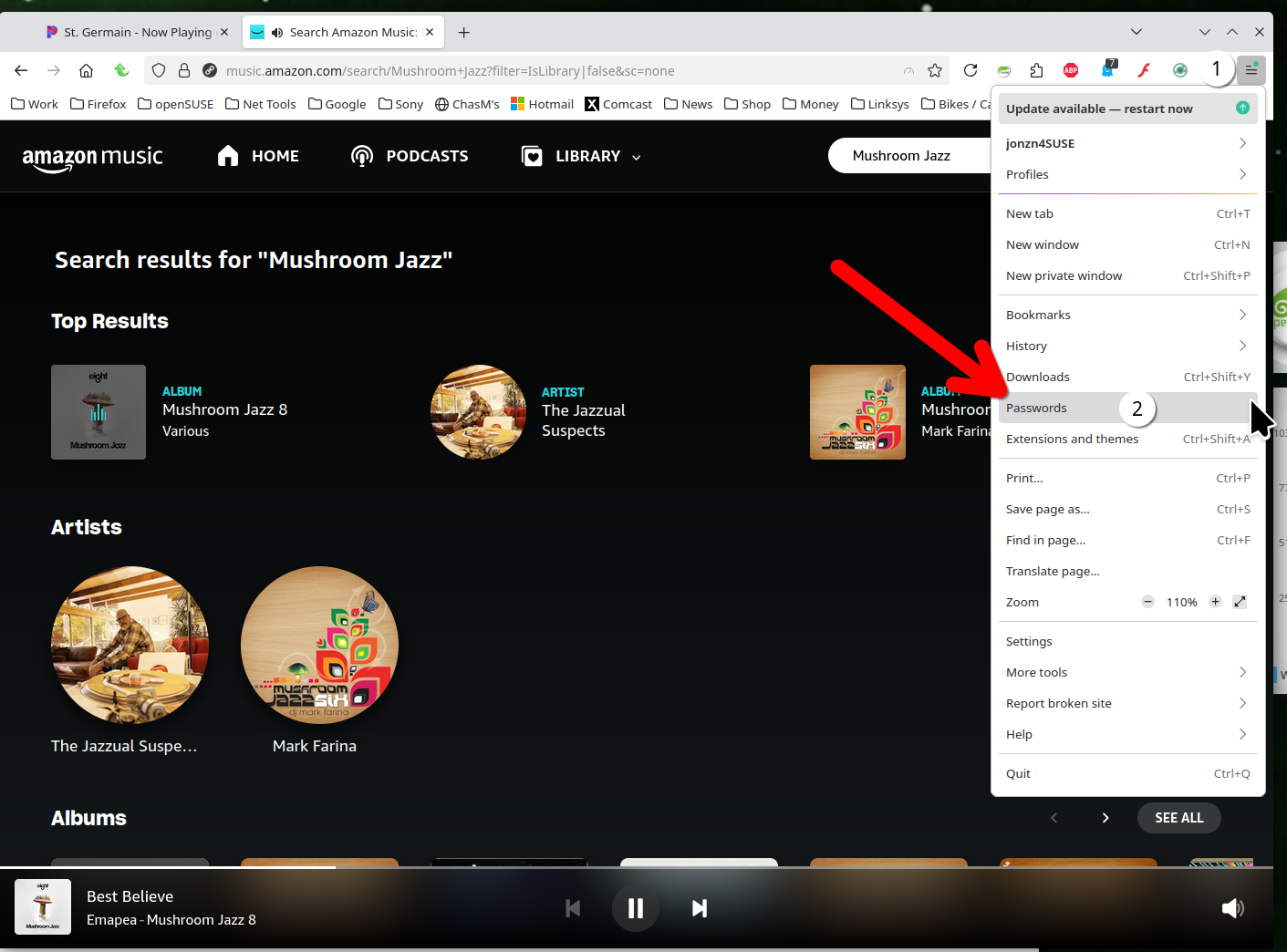
Task: Go back with browser back arrow
Action: pos(21,70)
